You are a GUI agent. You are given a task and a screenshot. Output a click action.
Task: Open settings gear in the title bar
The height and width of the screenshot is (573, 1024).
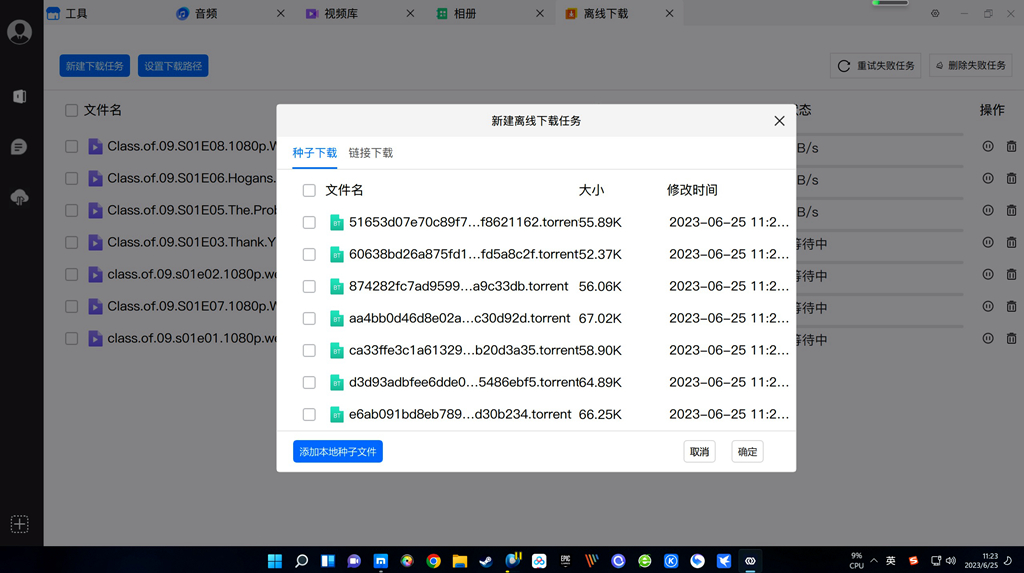tap(935, 14)
